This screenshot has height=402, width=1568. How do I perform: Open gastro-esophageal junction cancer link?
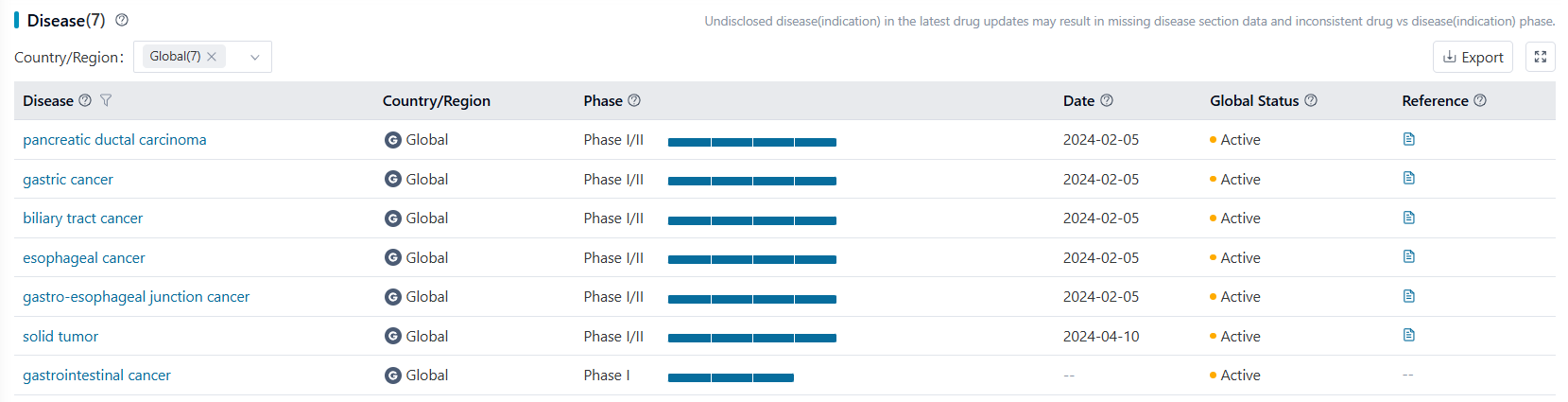(136, 297)
